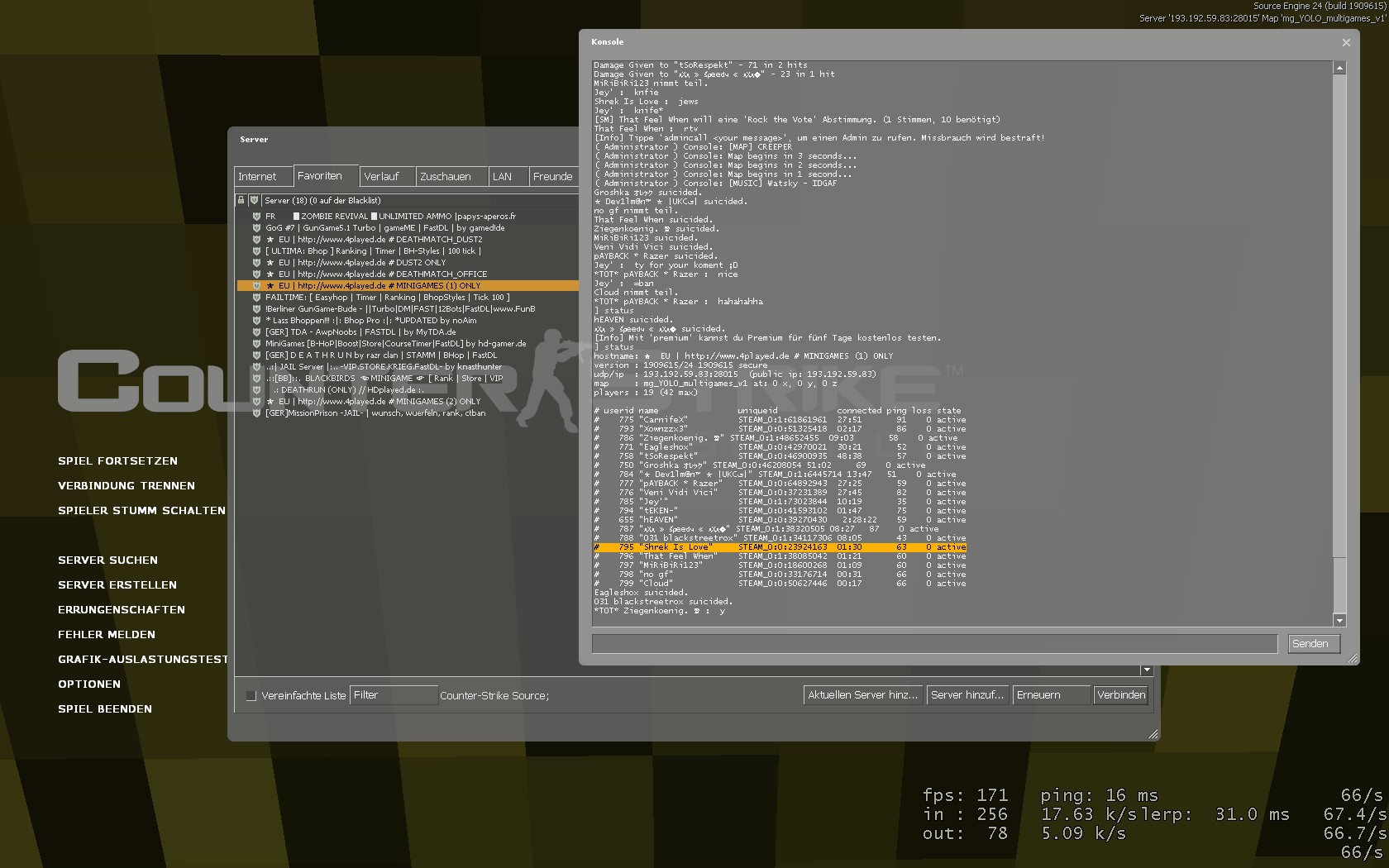Click SPIEL BEENDEN menu entry

(105, 709)
